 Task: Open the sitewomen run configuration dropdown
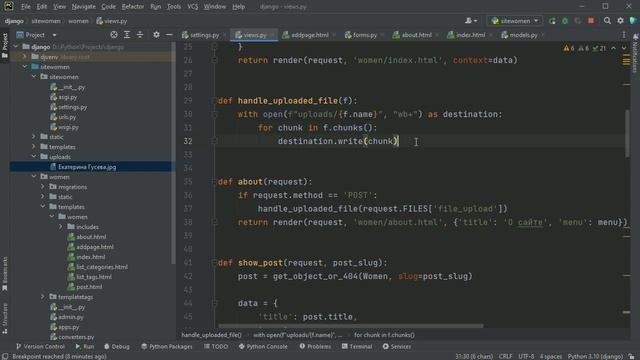(x=514, y=21)
